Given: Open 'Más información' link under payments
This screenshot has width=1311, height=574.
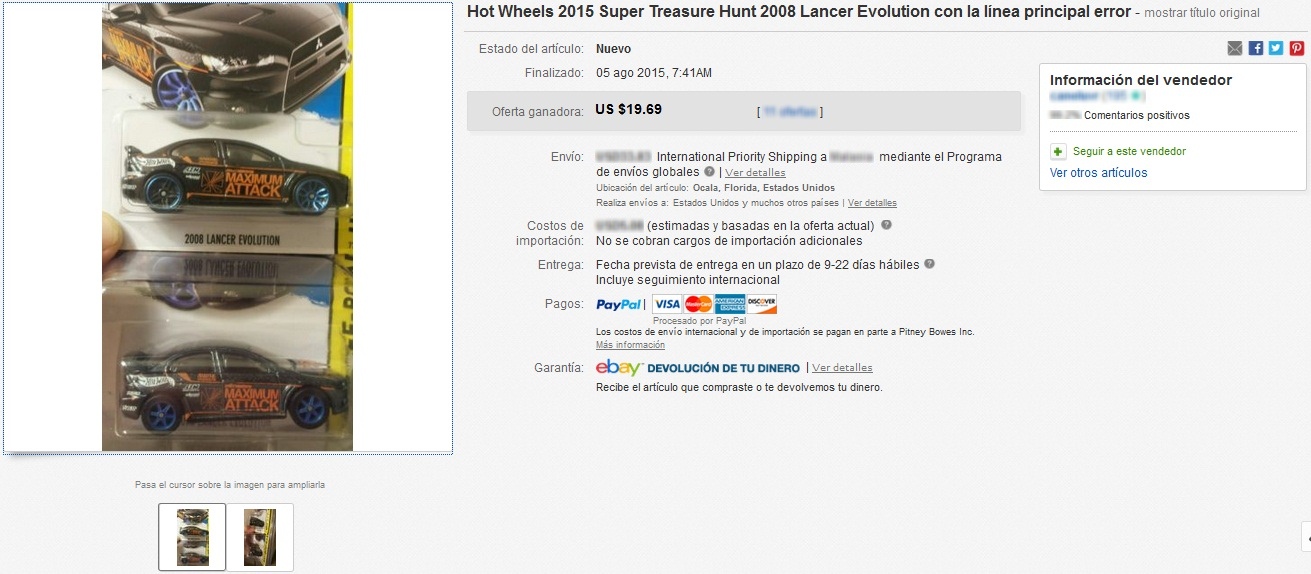Looking at the screenshot, I should 630,345.
